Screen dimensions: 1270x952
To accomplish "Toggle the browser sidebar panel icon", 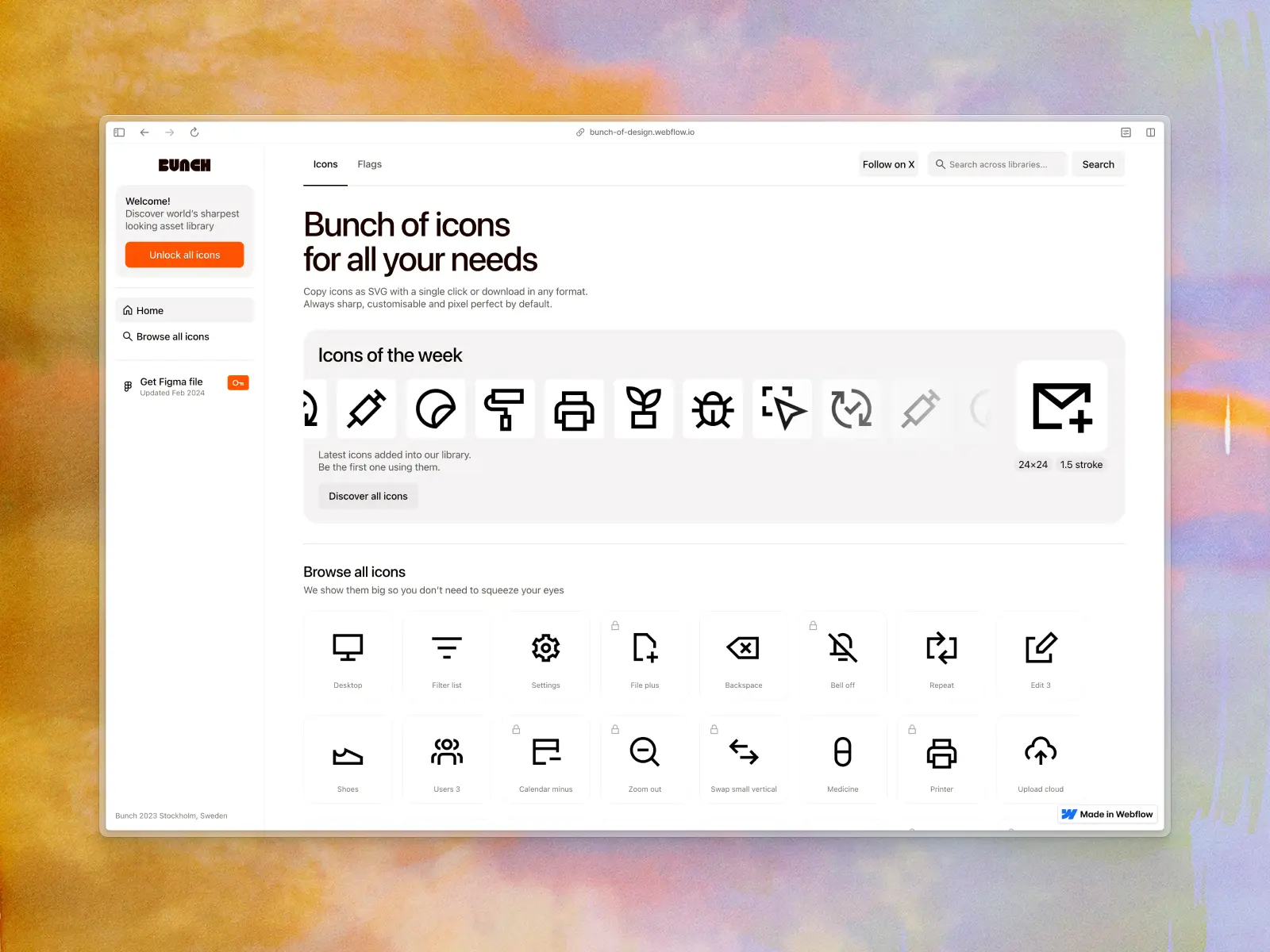I will (119, 132).
